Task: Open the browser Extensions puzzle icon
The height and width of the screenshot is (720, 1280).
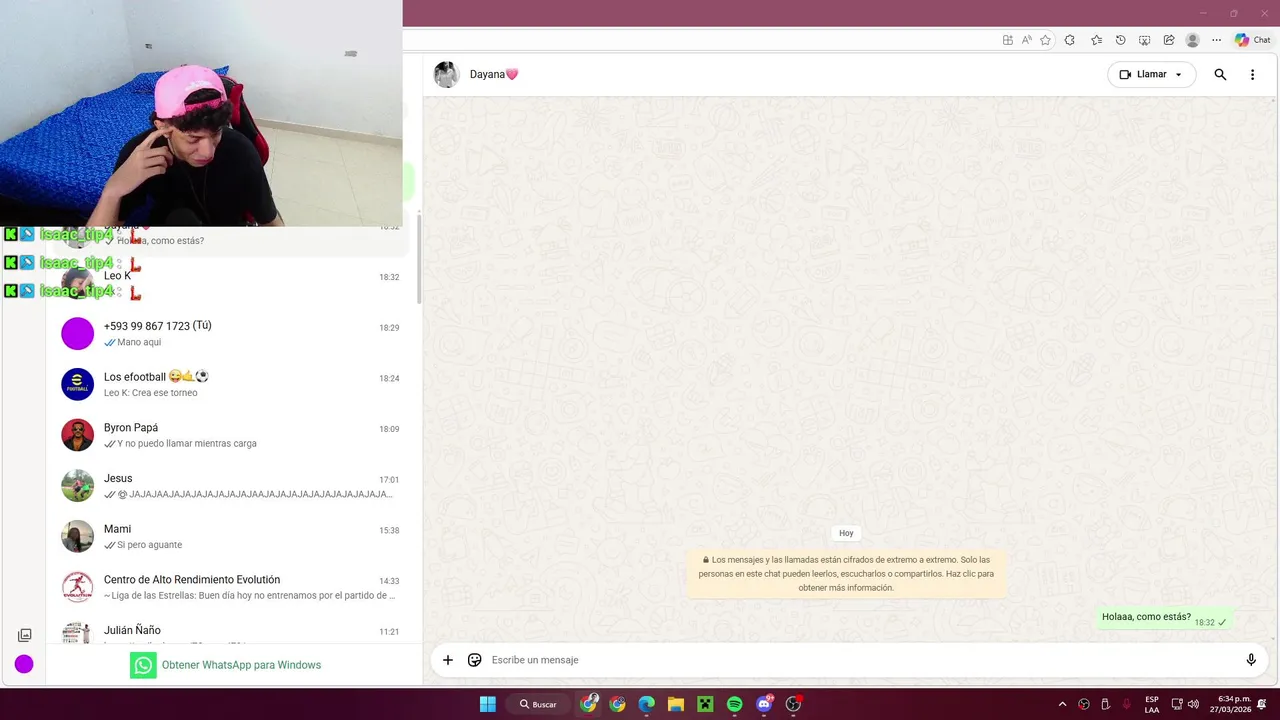Action: click(1070, 40)
